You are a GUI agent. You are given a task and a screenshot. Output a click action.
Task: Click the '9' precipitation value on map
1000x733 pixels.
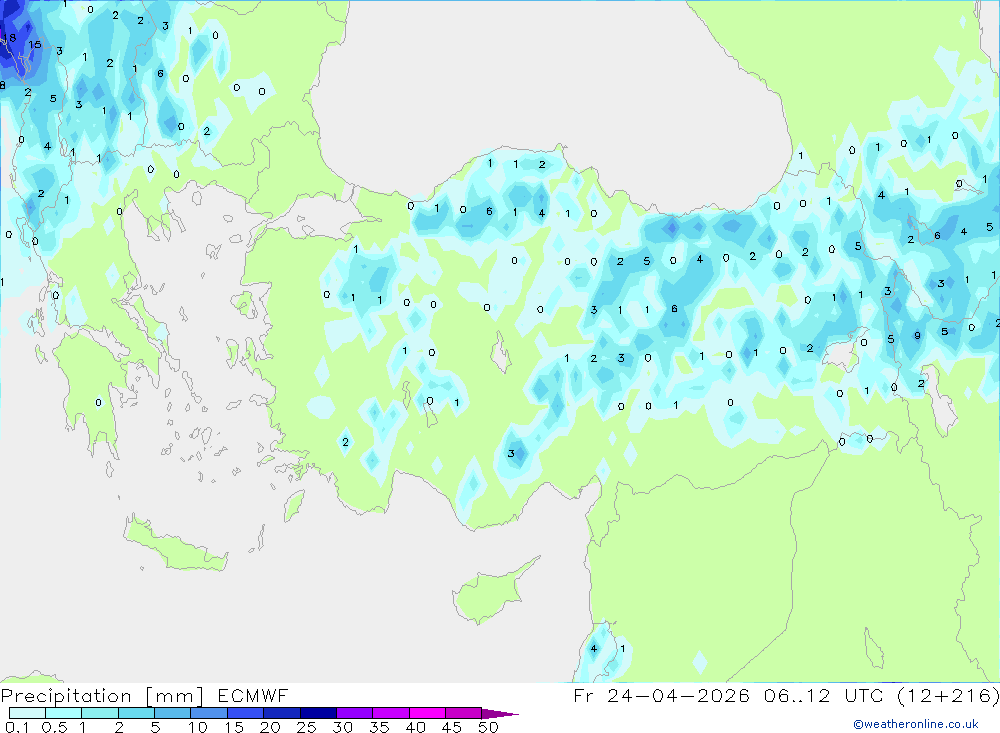(x=917, y=336)
